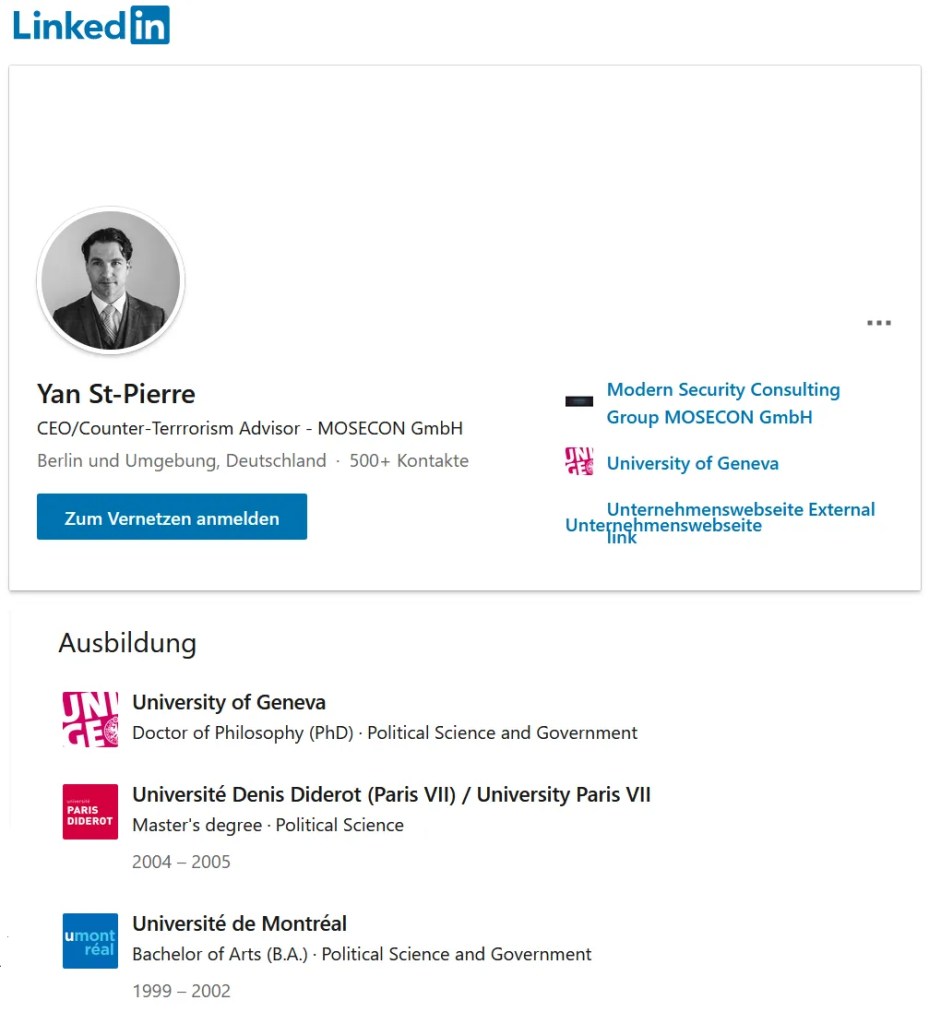Click the 500+ Kontakte text

coord(408,461)
